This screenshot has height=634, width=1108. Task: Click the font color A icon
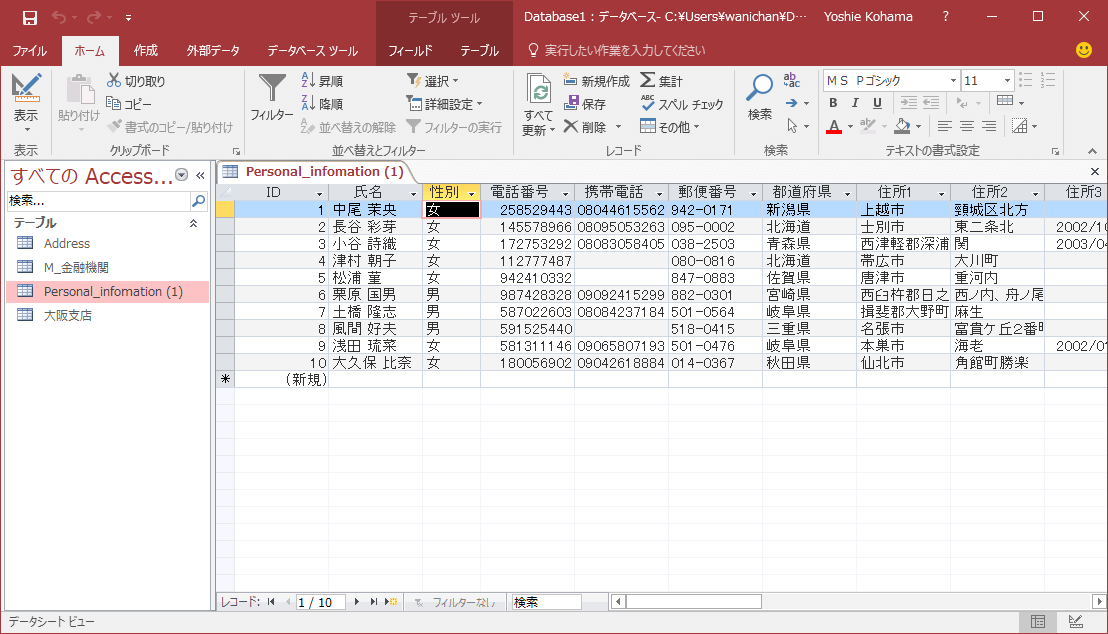point(834,127)
